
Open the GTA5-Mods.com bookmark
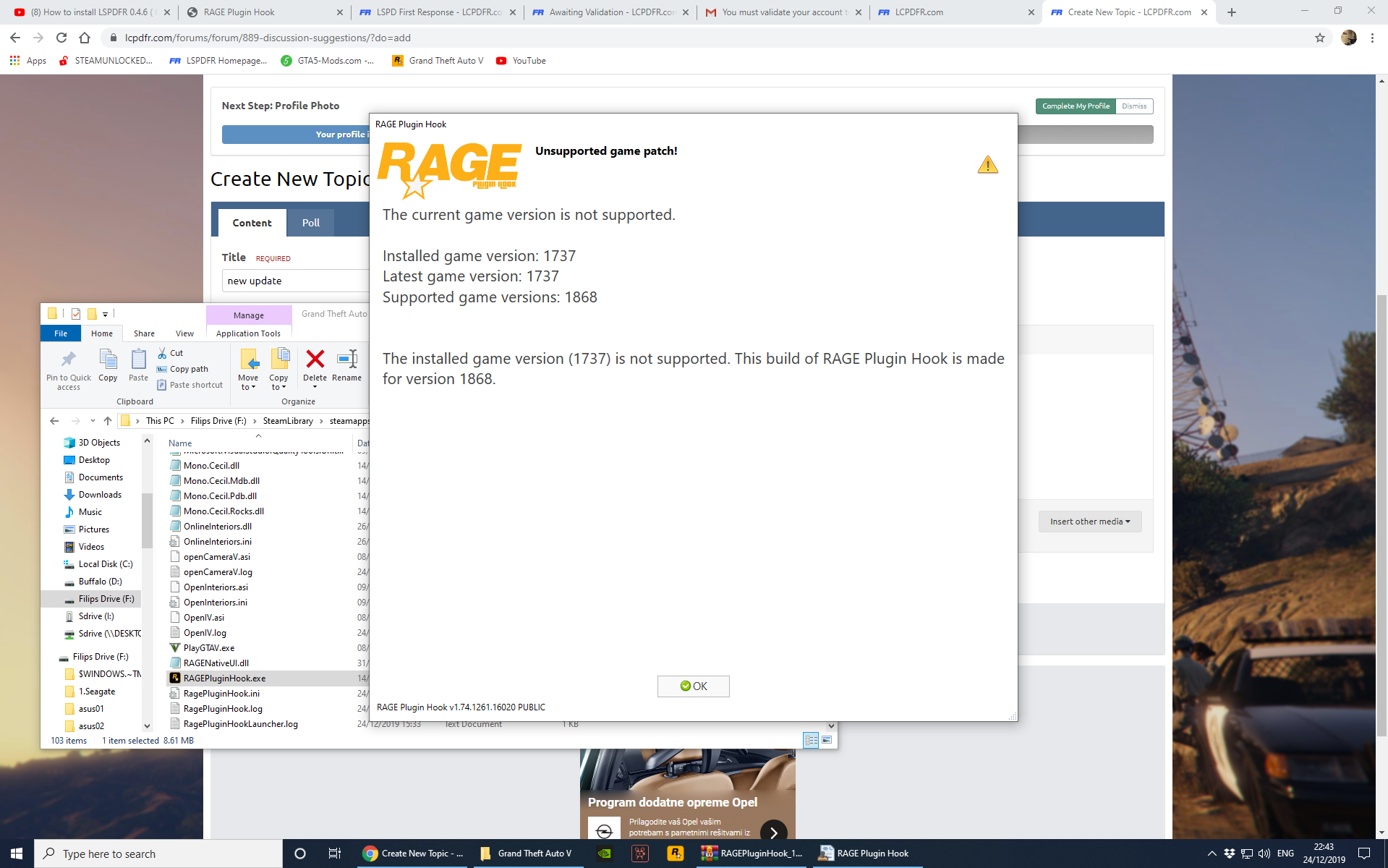point(328,61)
